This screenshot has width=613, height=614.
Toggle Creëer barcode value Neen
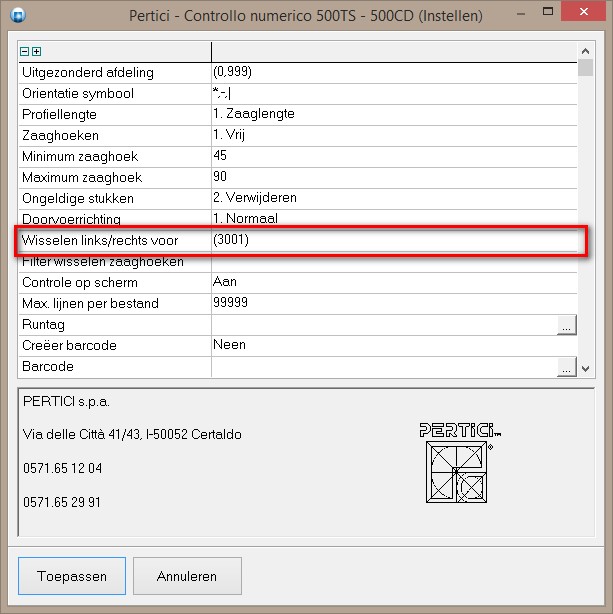coord(394,345)
